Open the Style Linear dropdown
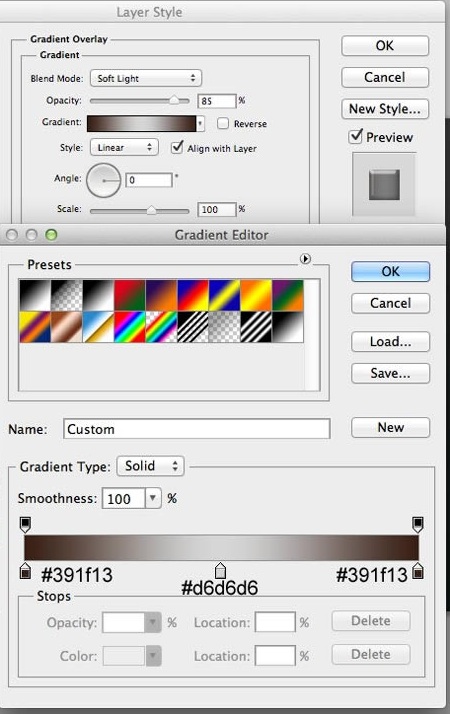This screenshot has width=450, height=714. pyautogui.click(x=124, y=148)
